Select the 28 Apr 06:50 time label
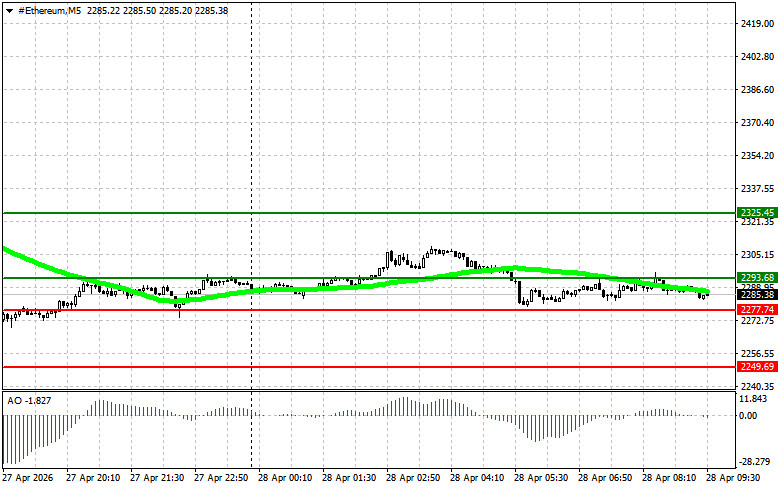781x489 pixels. tap(605, 478)
